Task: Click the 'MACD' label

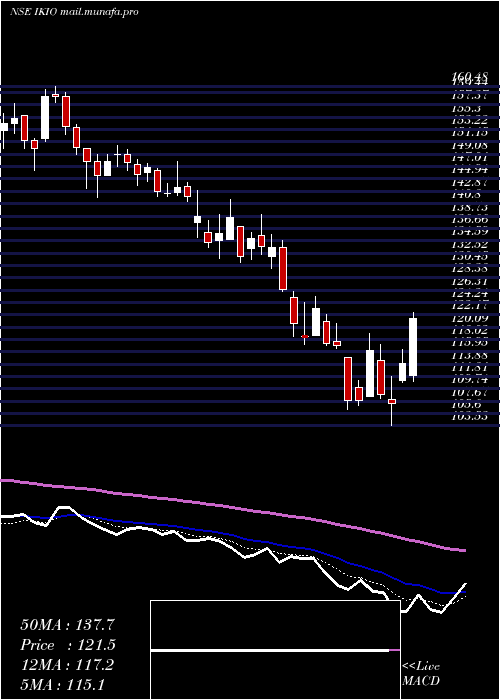Action: point(421,681)
